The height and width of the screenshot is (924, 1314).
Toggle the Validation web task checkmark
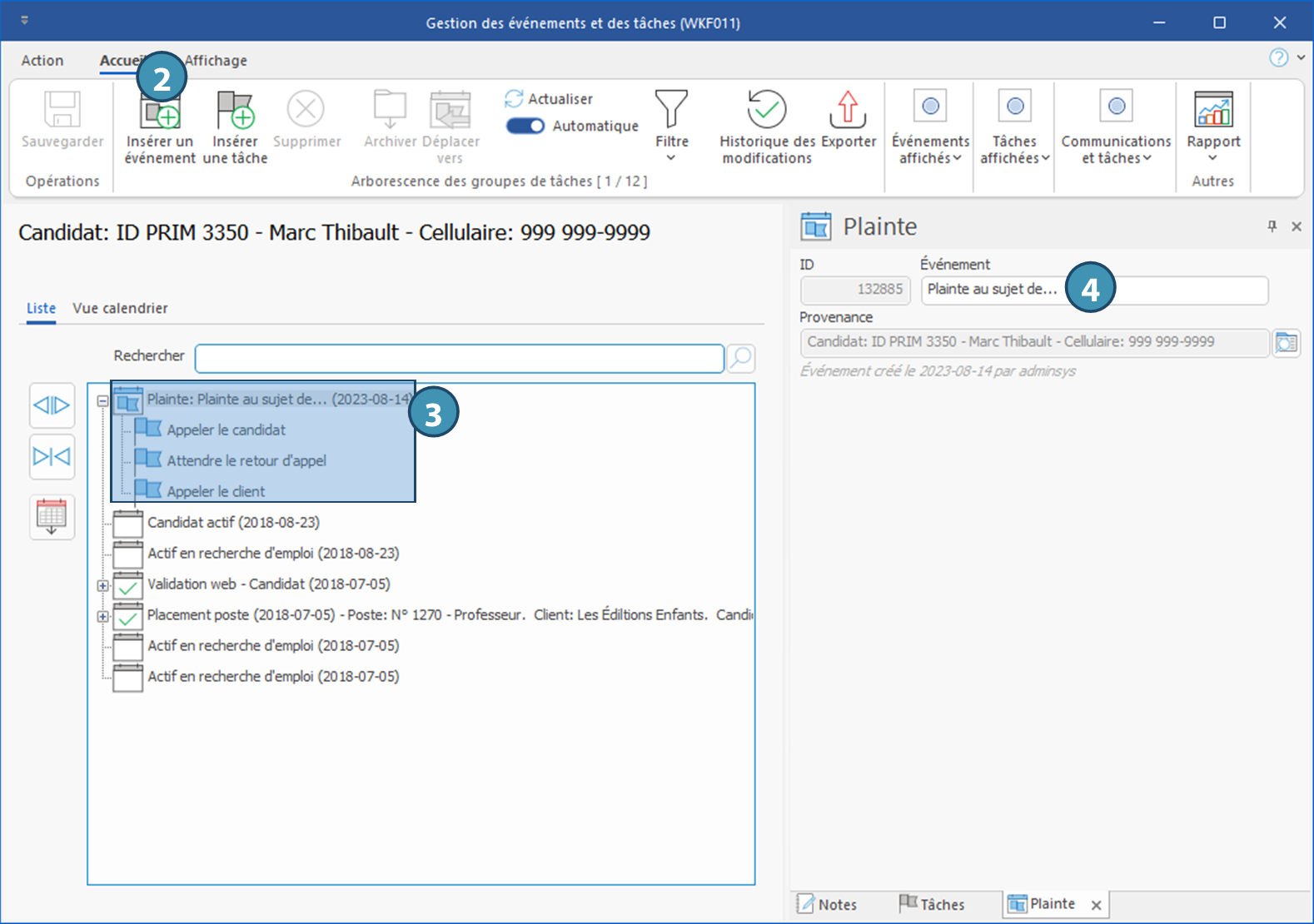[127, 586]
